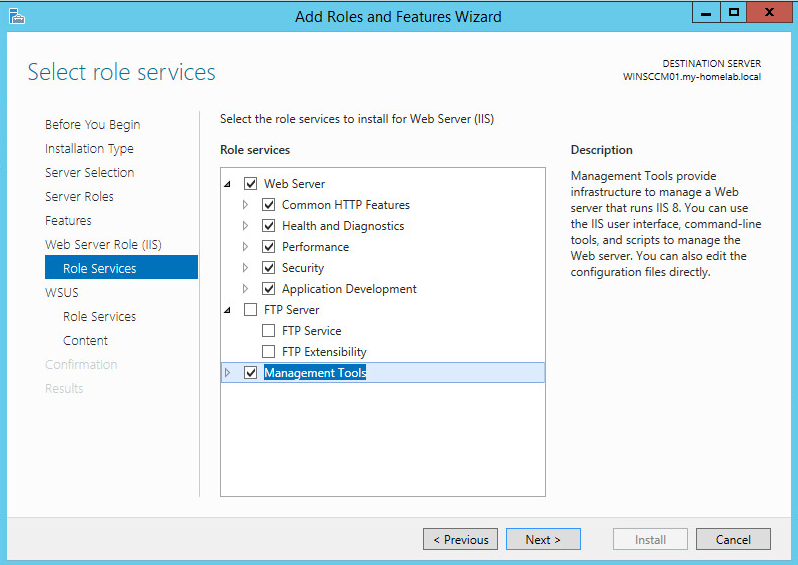Toggle the Health and Diagnostics checkbox
Viewport: 798px width, 565px height.
pyautogui.click(x=269, y=226)
